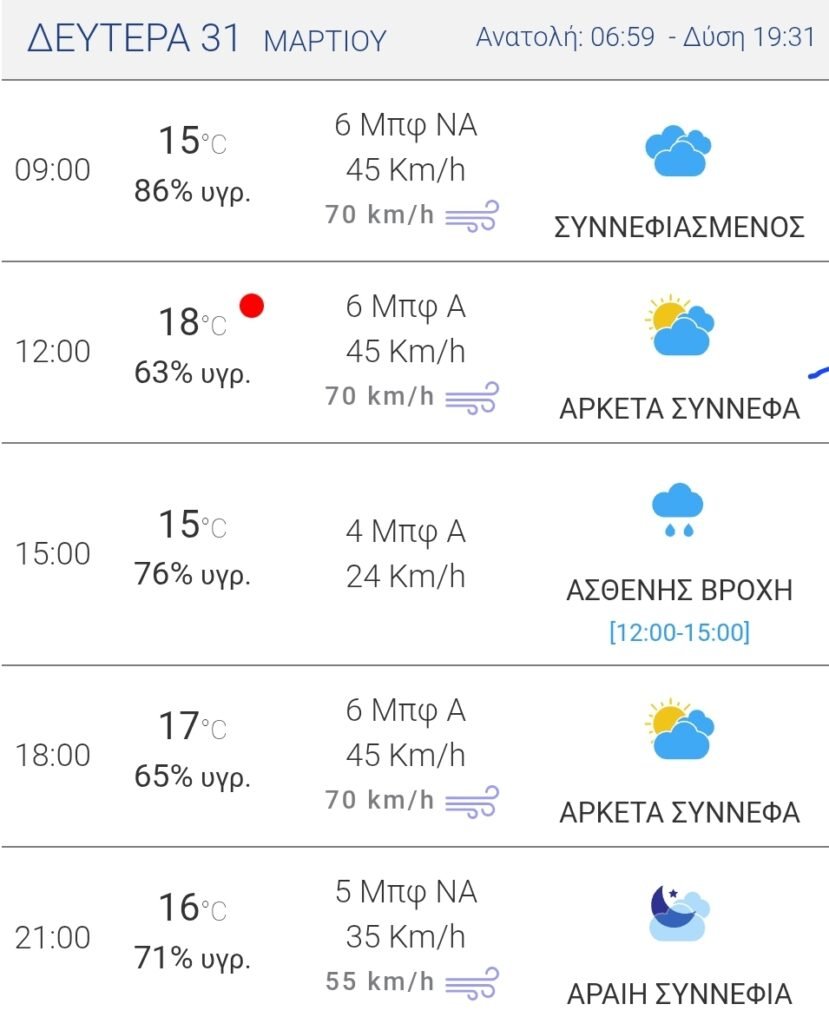
Task: Click the cloudy weather icon at 09:00
Action: pos(678,151)
